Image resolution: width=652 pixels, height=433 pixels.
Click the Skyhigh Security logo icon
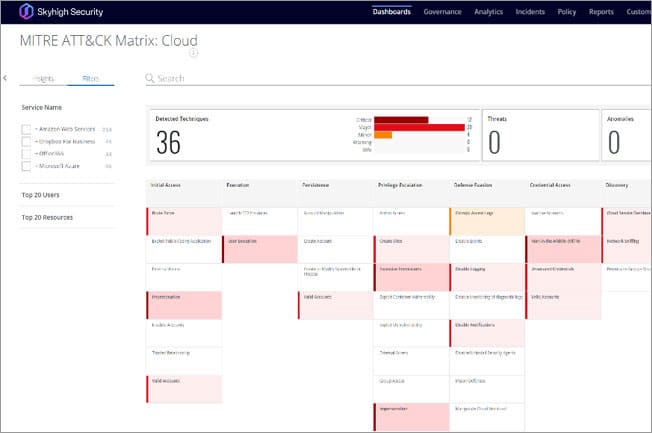click(27, 12)
